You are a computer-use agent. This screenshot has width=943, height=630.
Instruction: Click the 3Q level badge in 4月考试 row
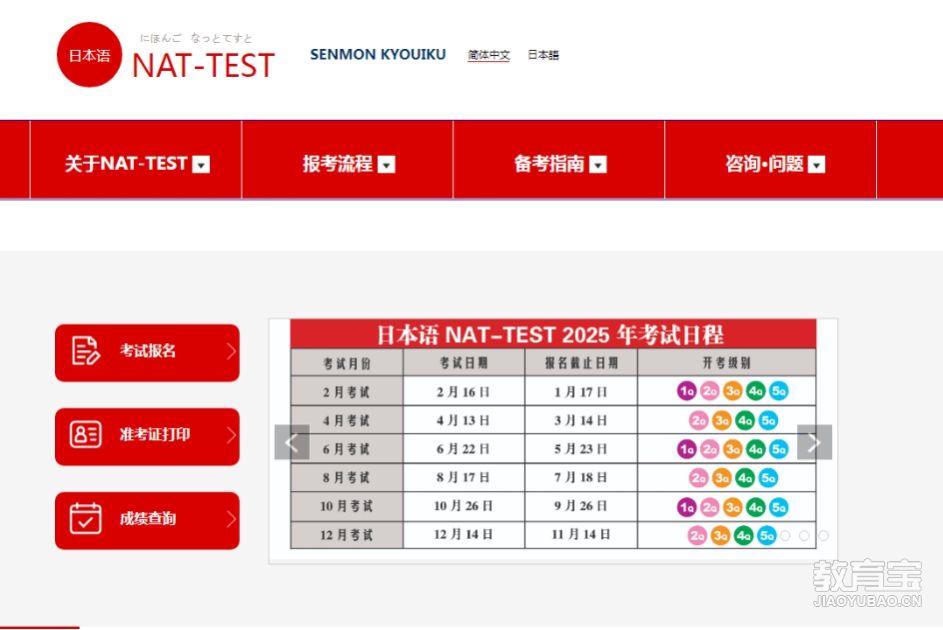[722, 420]
